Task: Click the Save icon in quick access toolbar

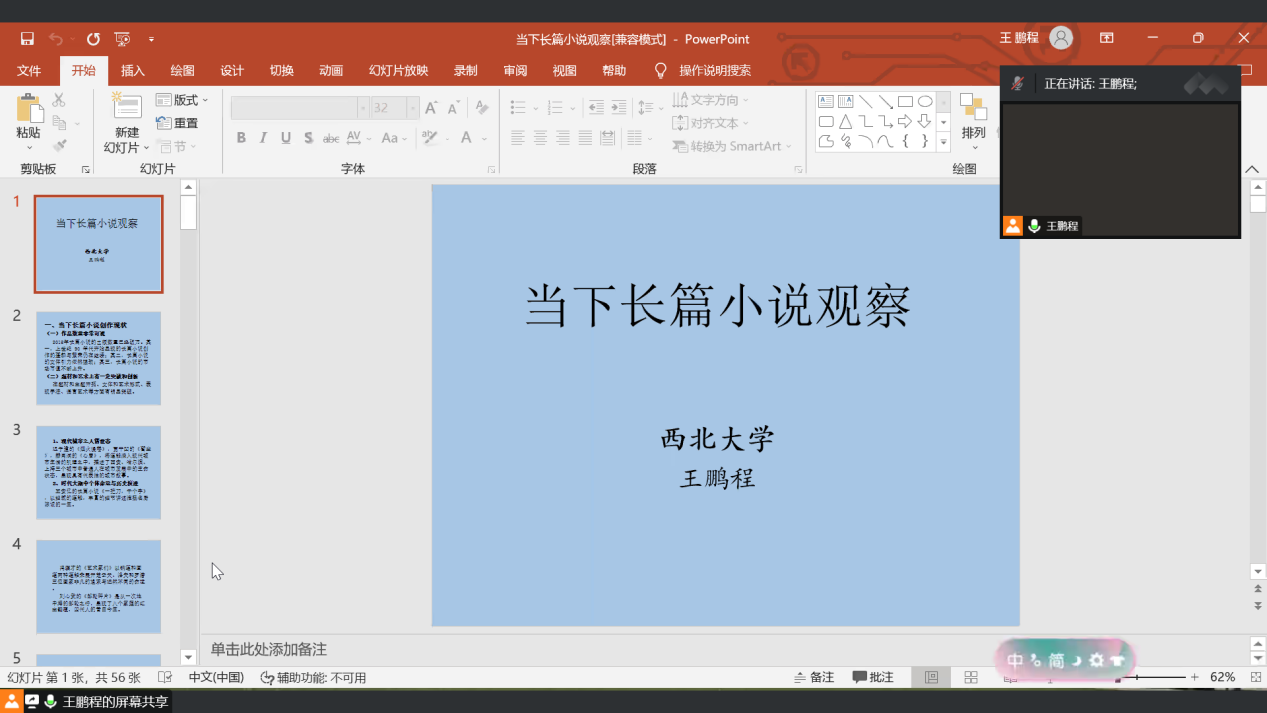Action: [x=27, y=39]
